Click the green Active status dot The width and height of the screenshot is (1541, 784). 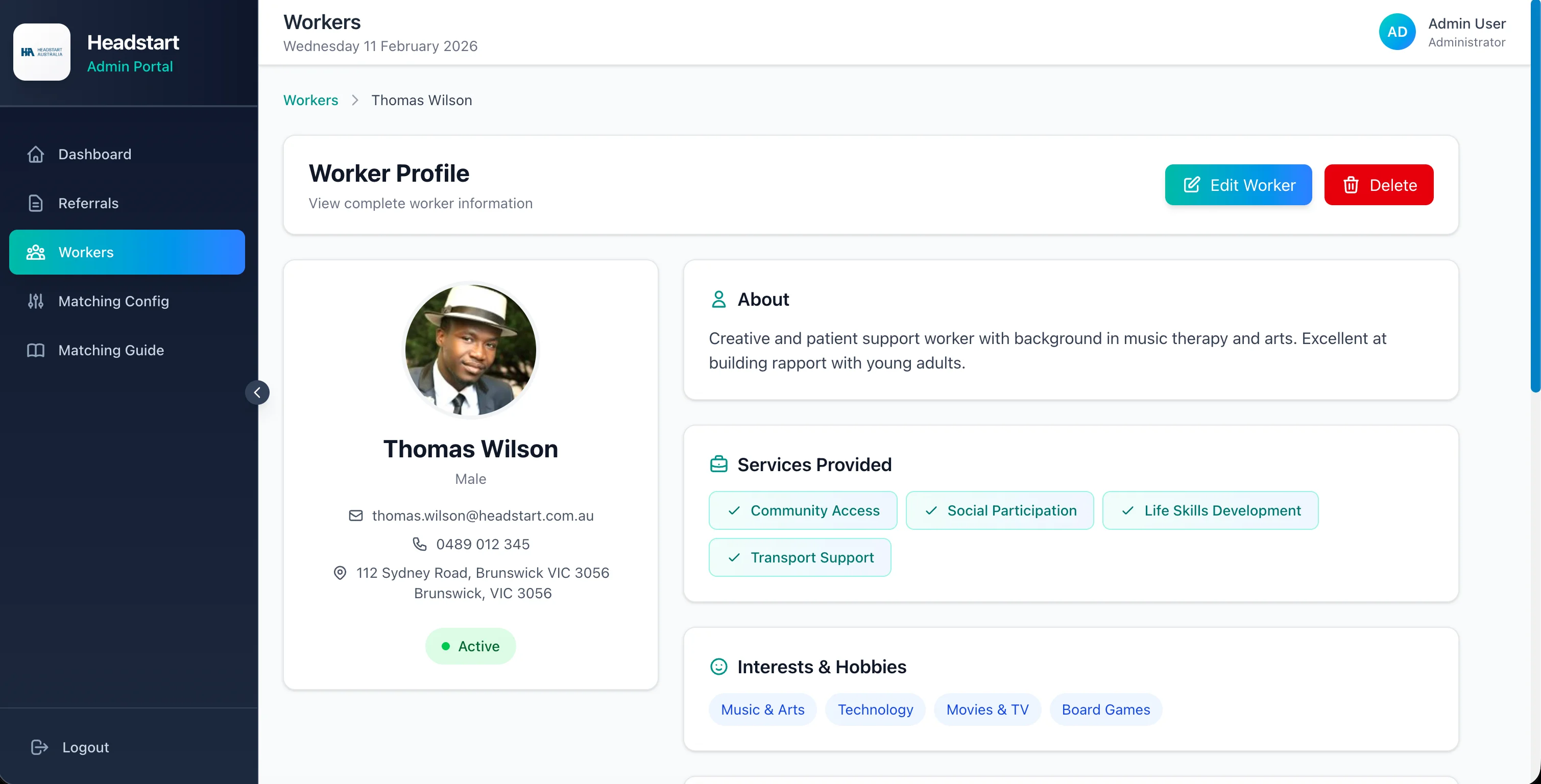(x=446, y=647)
